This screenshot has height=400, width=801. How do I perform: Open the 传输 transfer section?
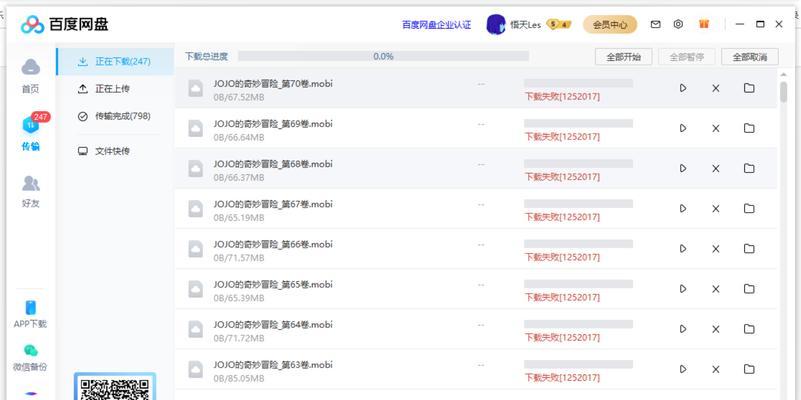31,133
